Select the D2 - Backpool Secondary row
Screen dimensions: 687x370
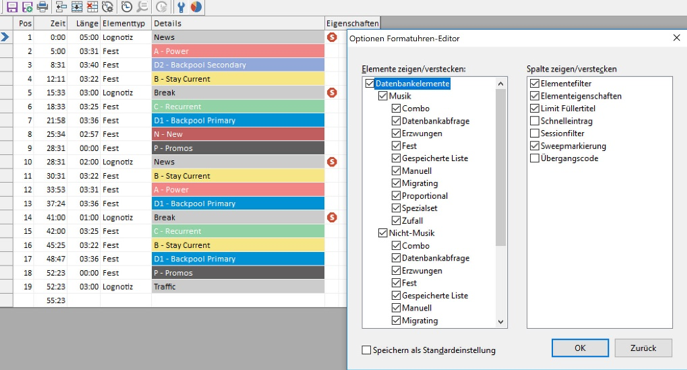(x=238, y=65)
